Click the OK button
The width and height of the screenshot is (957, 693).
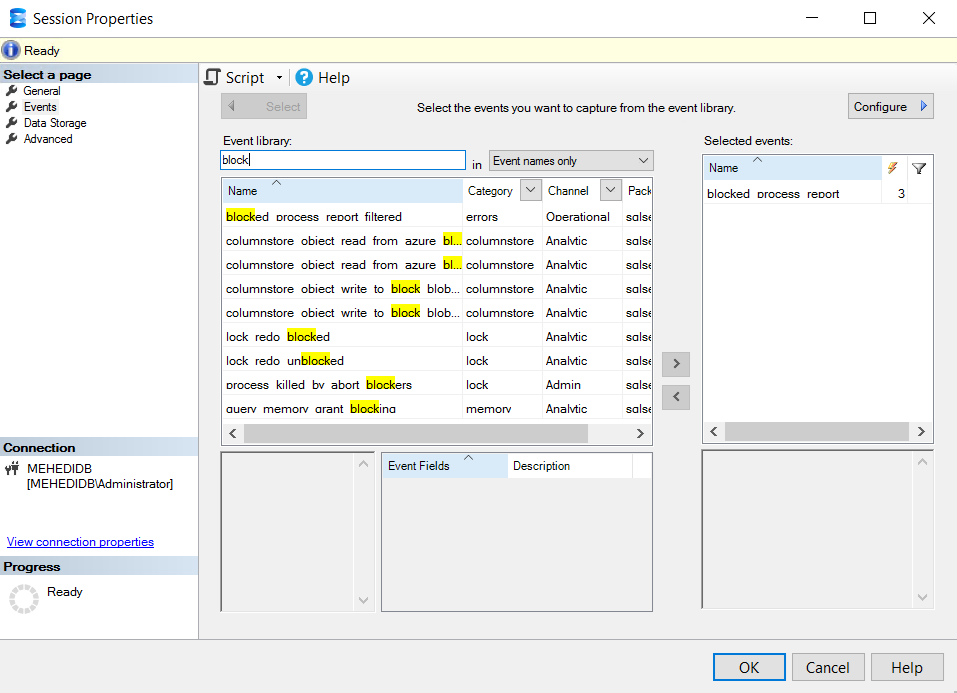tap(748, 667)
